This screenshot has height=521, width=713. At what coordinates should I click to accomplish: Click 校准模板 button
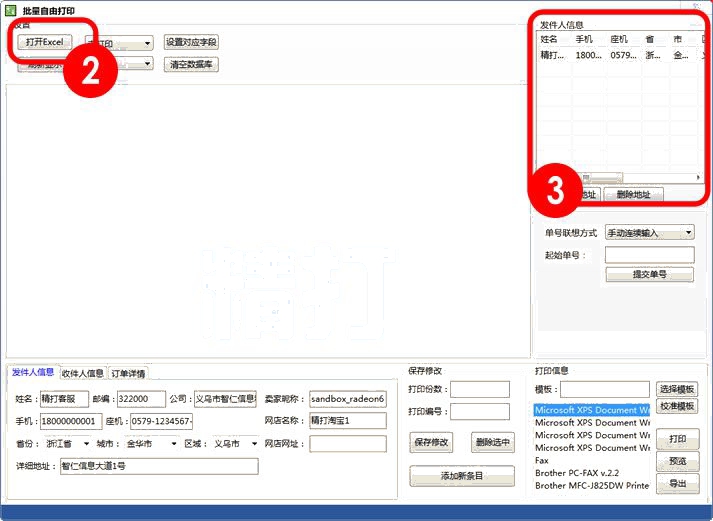[x=677, y=406]
